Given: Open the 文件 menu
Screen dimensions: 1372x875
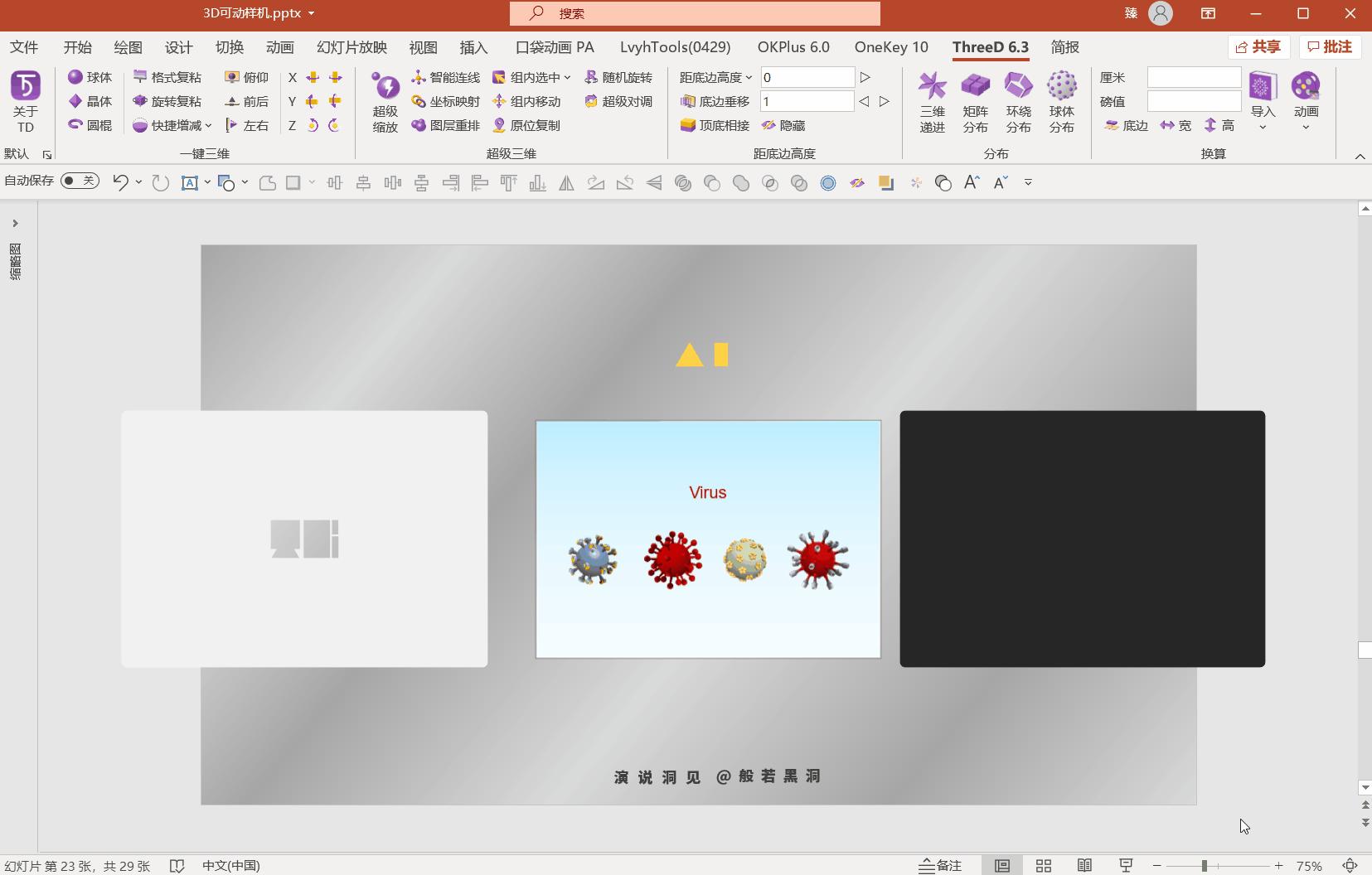Looking at the screenshot, I should coord(24,47).
